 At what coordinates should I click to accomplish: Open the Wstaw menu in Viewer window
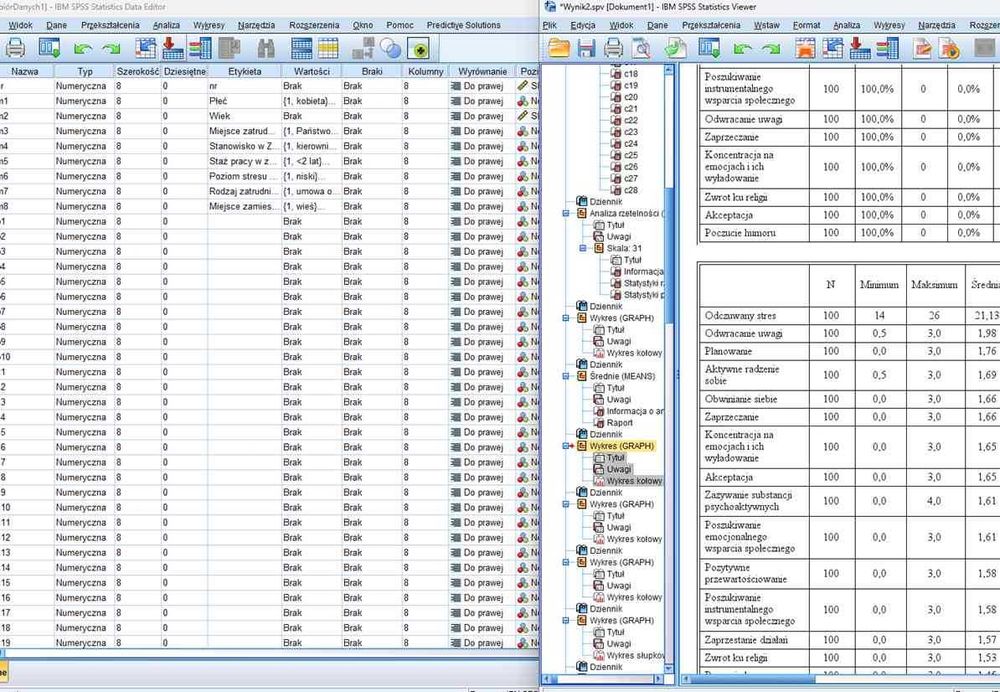[767, 26]
